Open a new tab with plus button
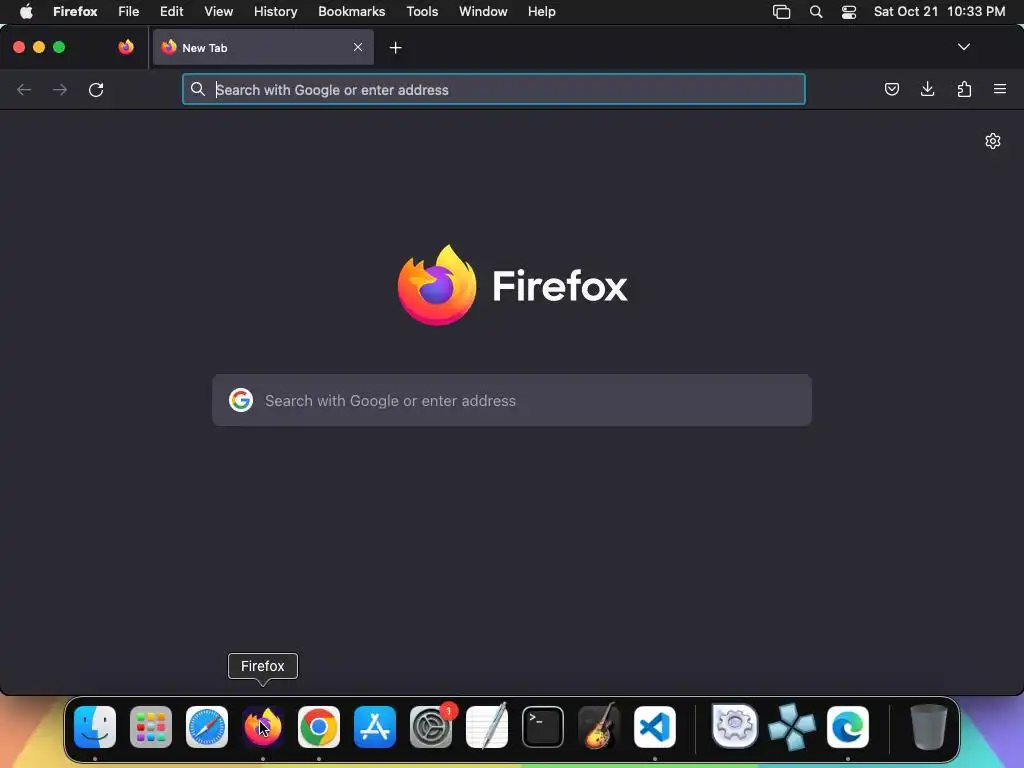Screen dimensions: 1024x768 pos(395,48)
